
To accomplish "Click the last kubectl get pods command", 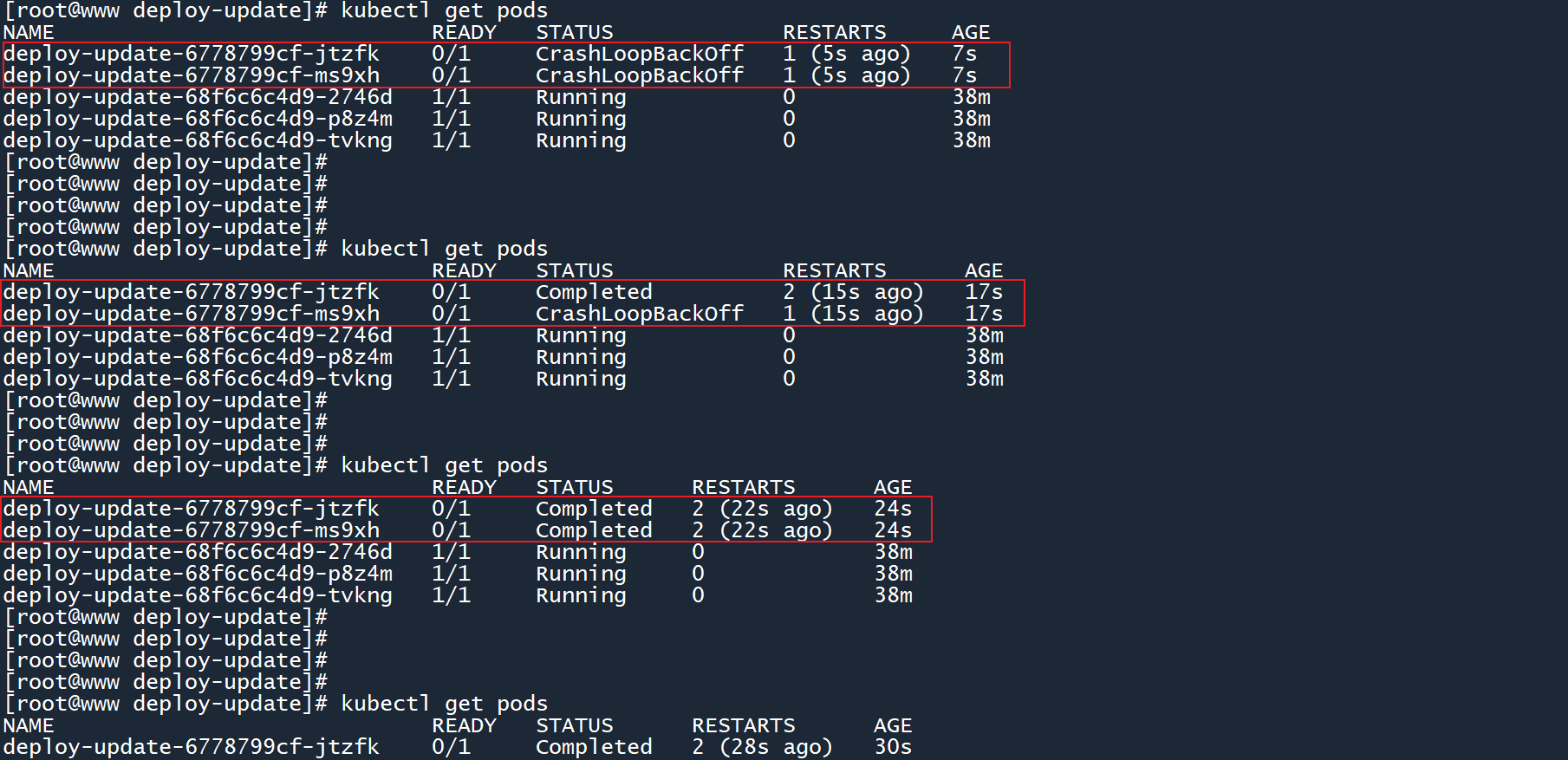I will [x=444, y=704].
